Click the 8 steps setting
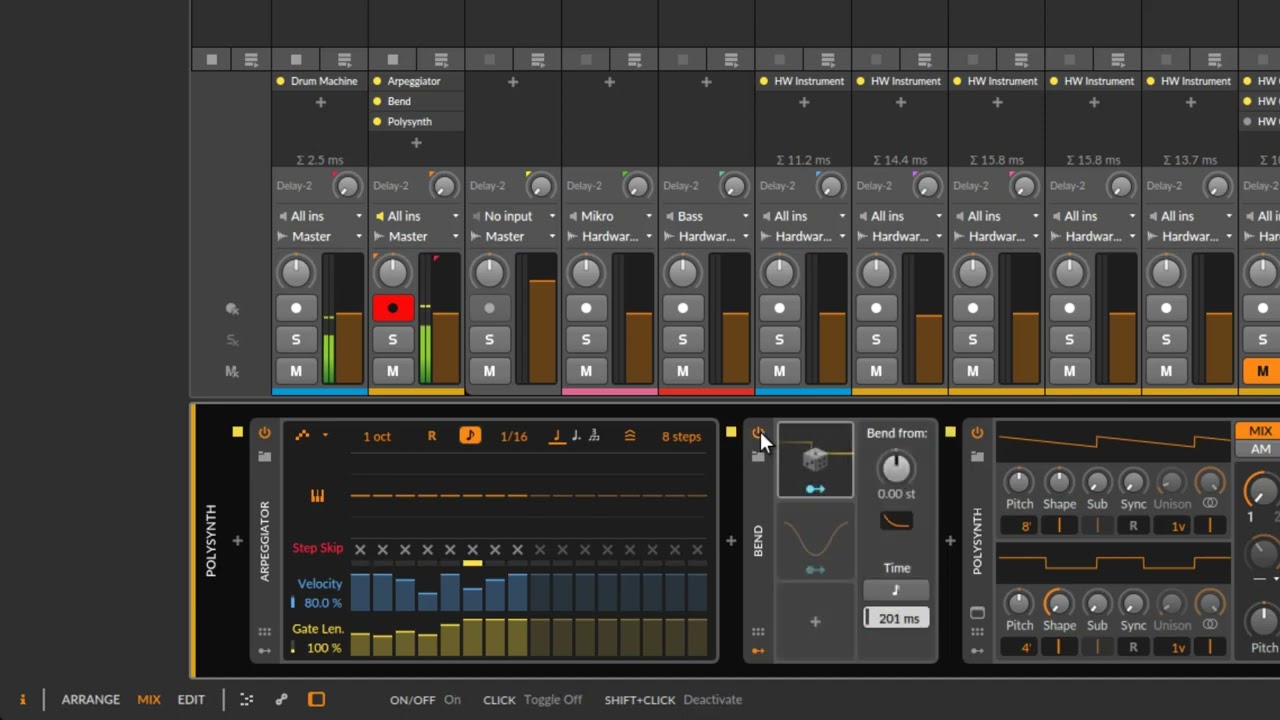This screenshot has width=1280, height=720. click(x=681, y=436)
